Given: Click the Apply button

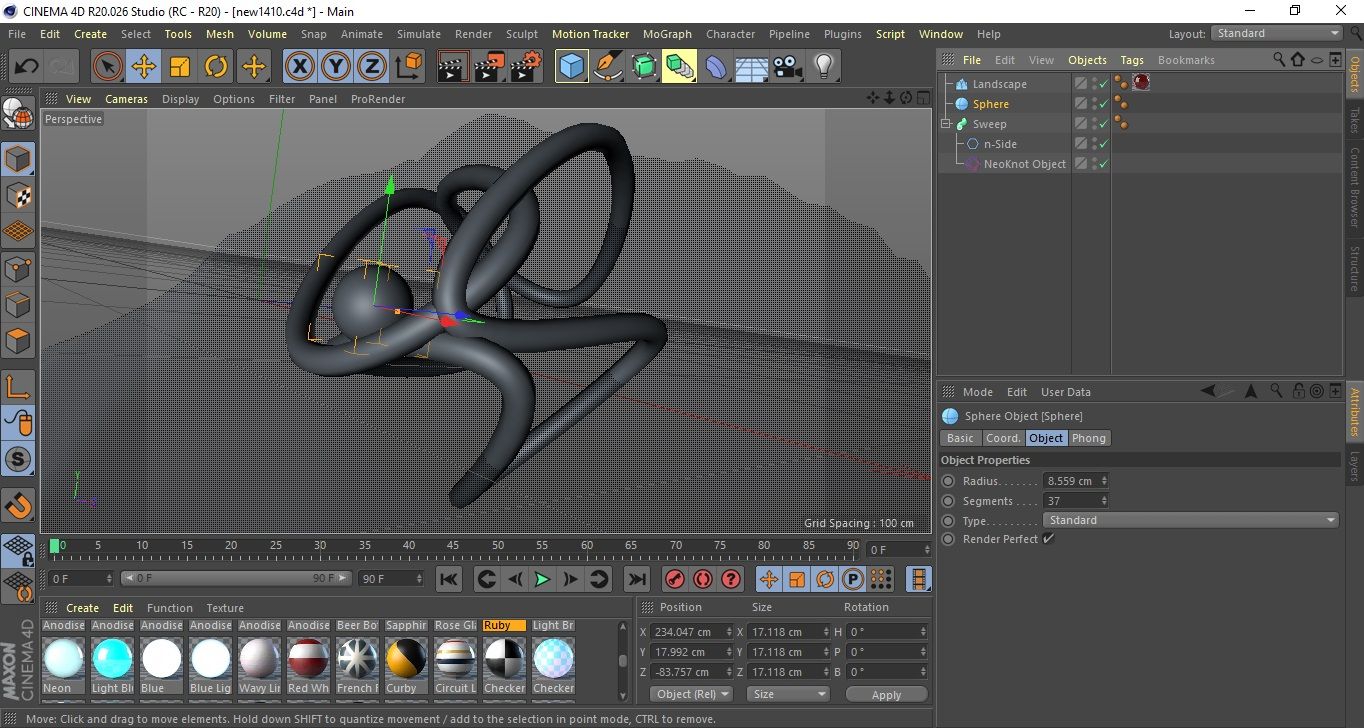Looking at the screenshot, I should 886,694.
